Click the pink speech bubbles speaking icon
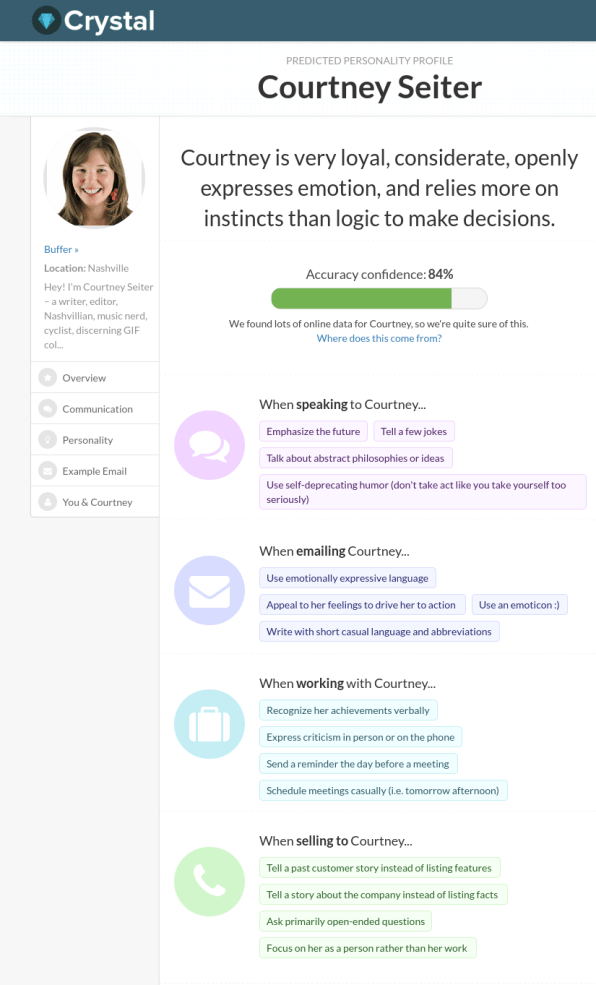Image resolution: width=596 pixels, height=985 pixels. tap(209, 445)
